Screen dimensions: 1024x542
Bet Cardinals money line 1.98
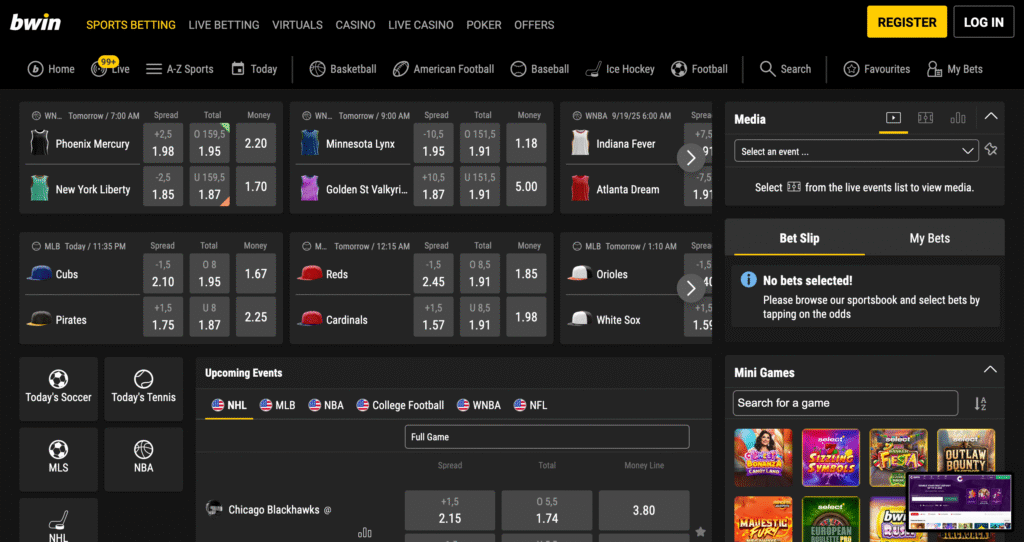point(526,317)
